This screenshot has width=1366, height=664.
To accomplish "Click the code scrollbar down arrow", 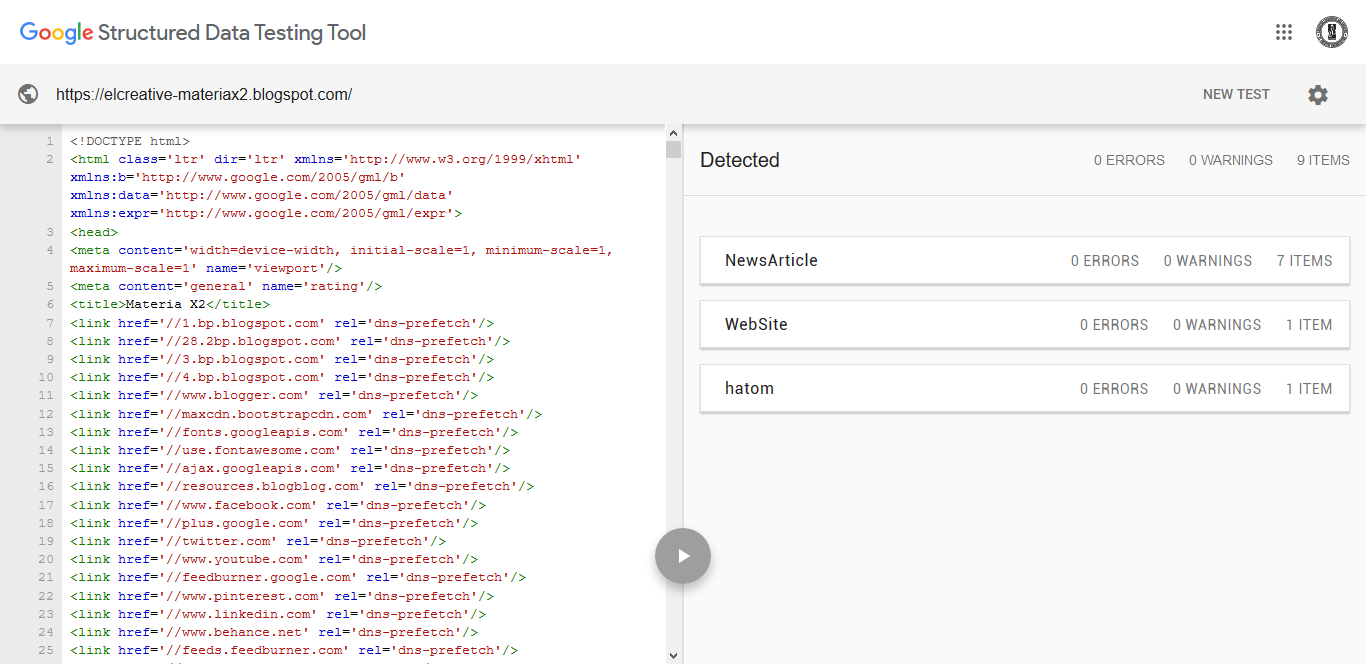I will [673, 655].
